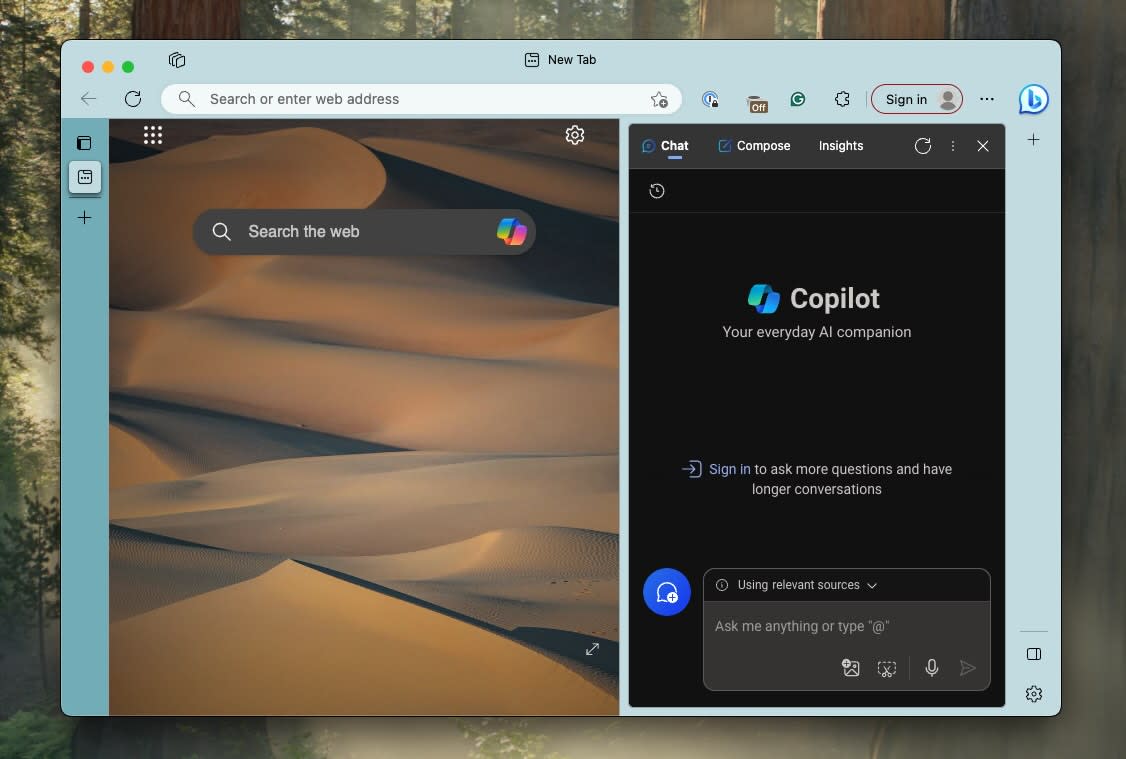Add a new vertical tab
Screen dimensions: 1126x759
(x=85, y=218)
